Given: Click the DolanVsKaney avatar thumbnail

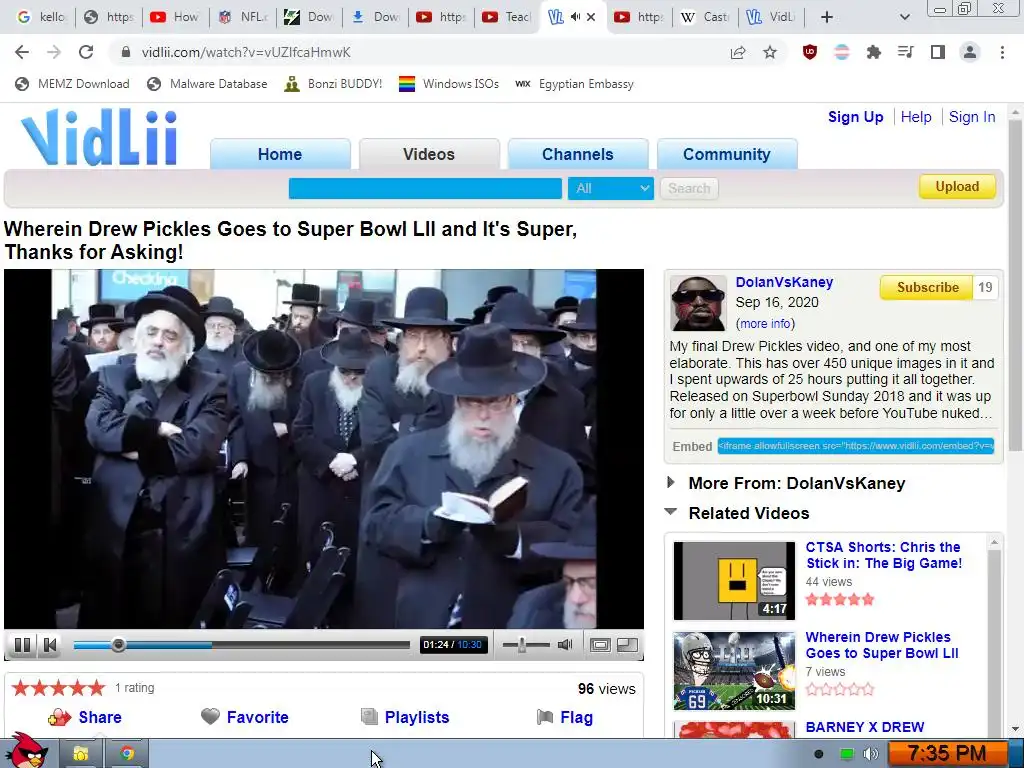Looking at the screenshot, I should (698, 303).
